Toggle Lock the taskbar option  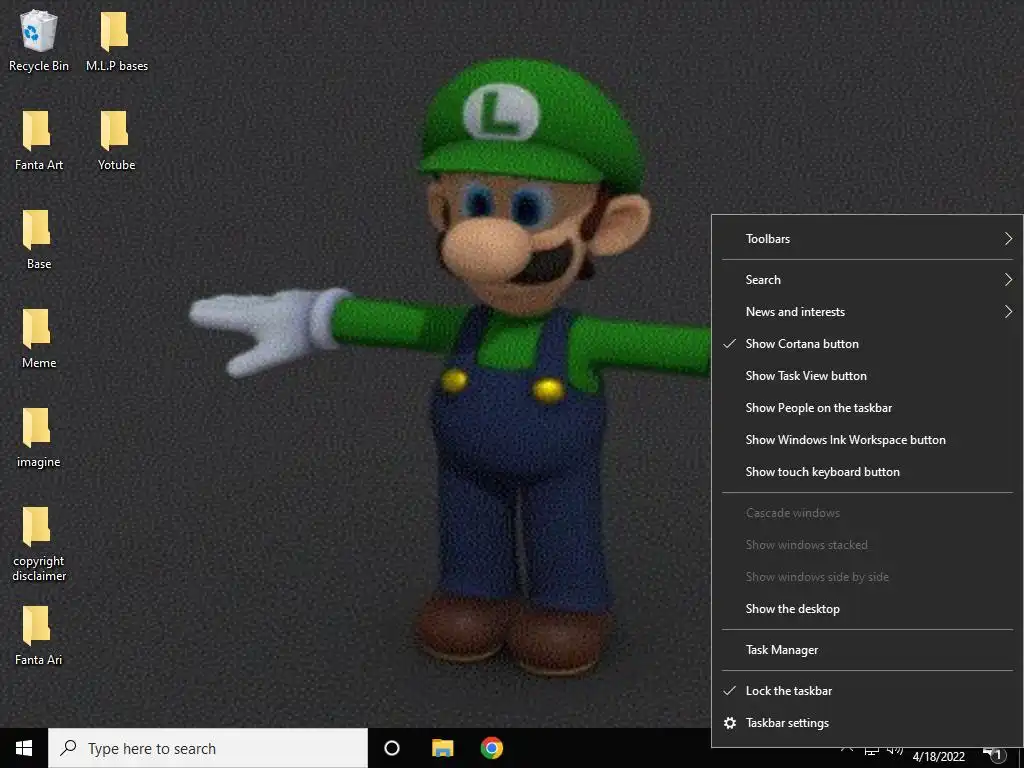coord(867,691)
